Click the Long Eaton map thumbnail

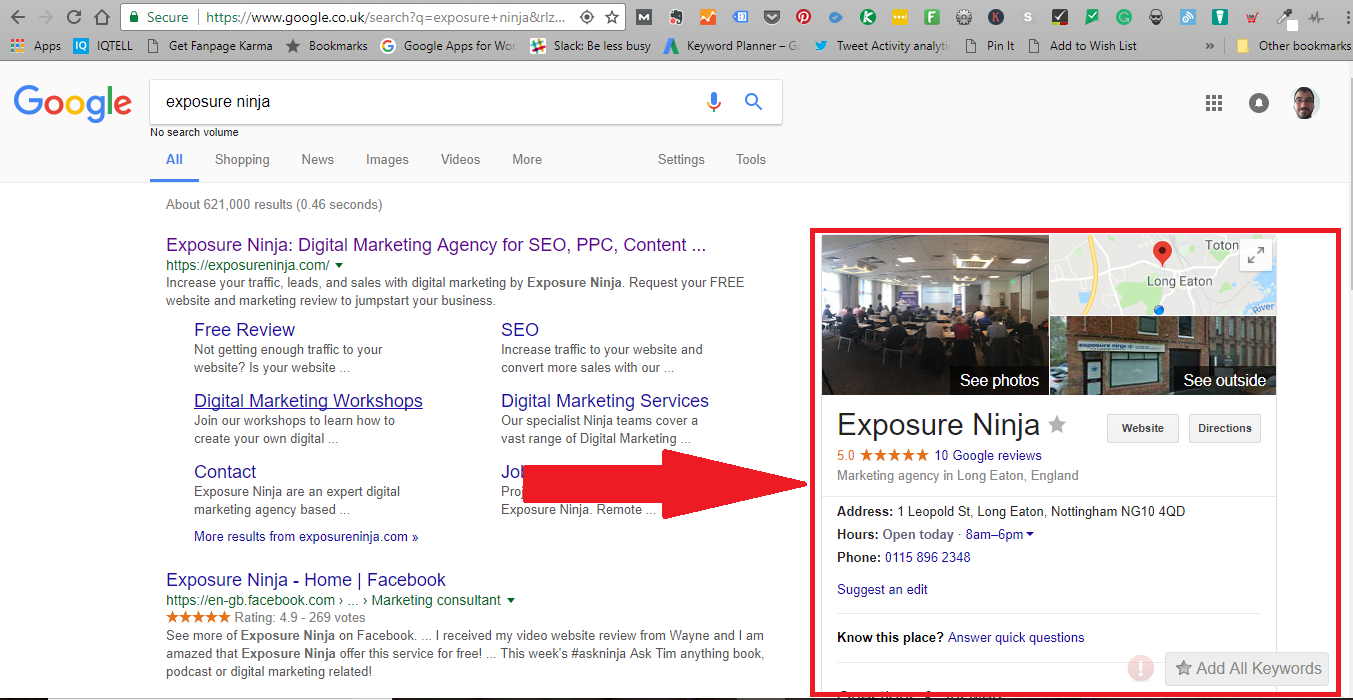1163,275
